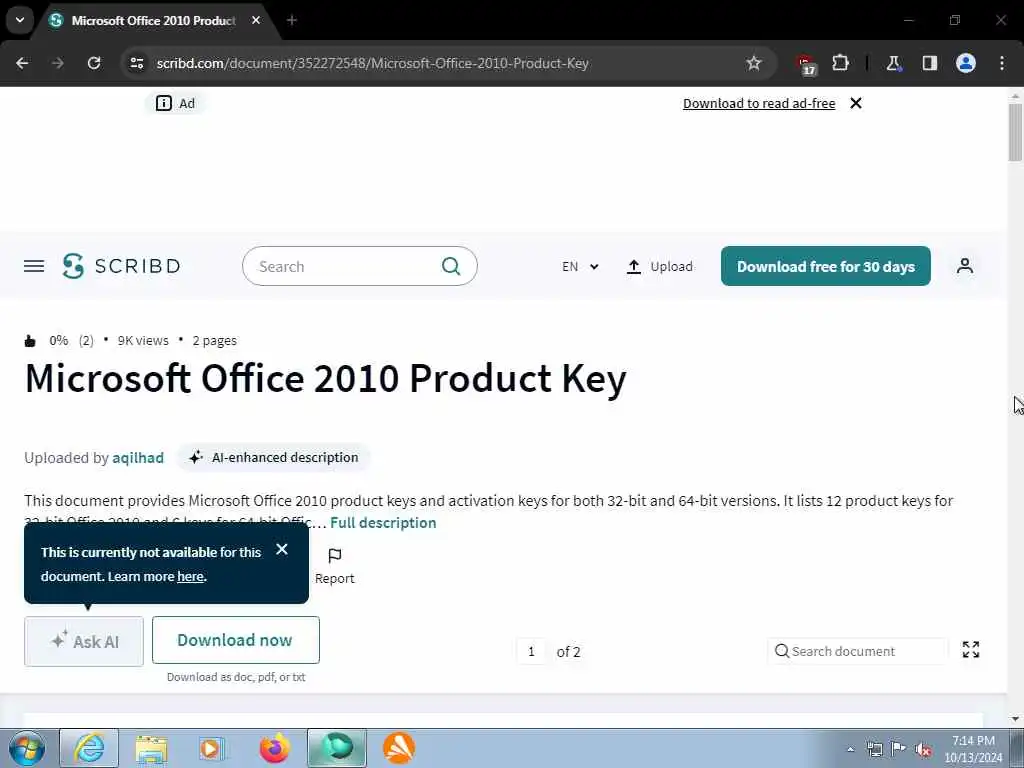Open media player from taskbar
This screenshot has width=1024, height=768.
(212, 748)
